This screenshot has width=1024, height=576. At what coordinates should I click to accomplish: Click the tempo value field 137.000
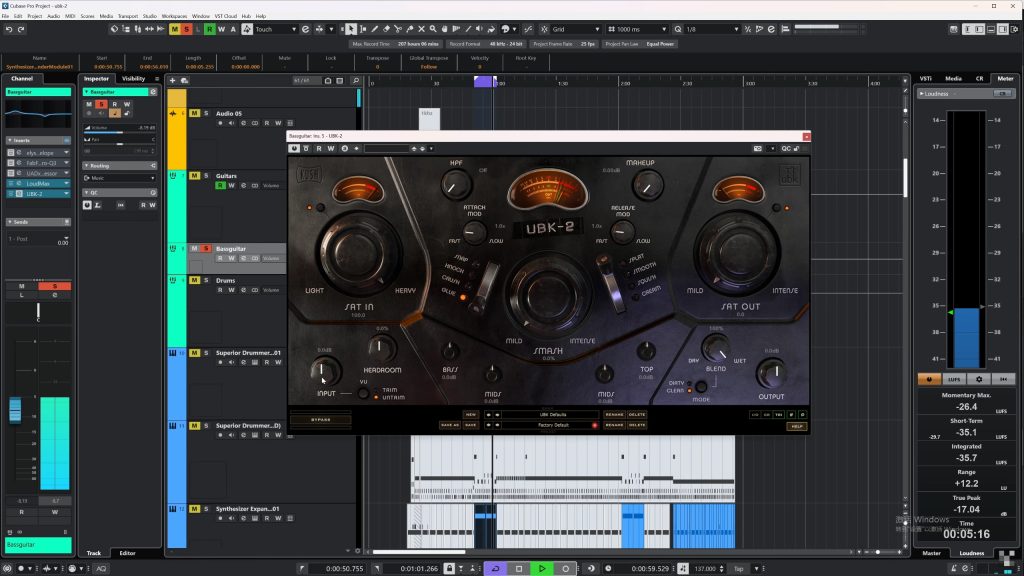(x=706, y=569)
